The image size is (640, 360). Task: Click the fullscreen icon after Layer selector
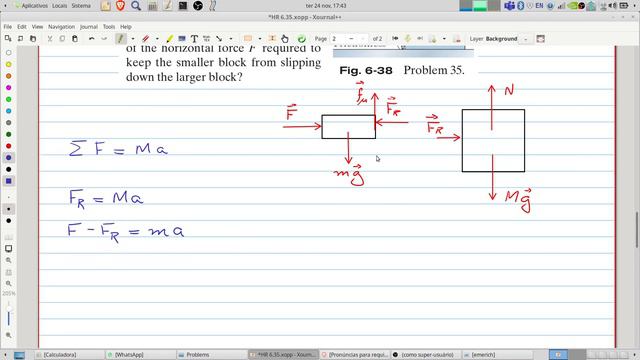coord(540,39)
